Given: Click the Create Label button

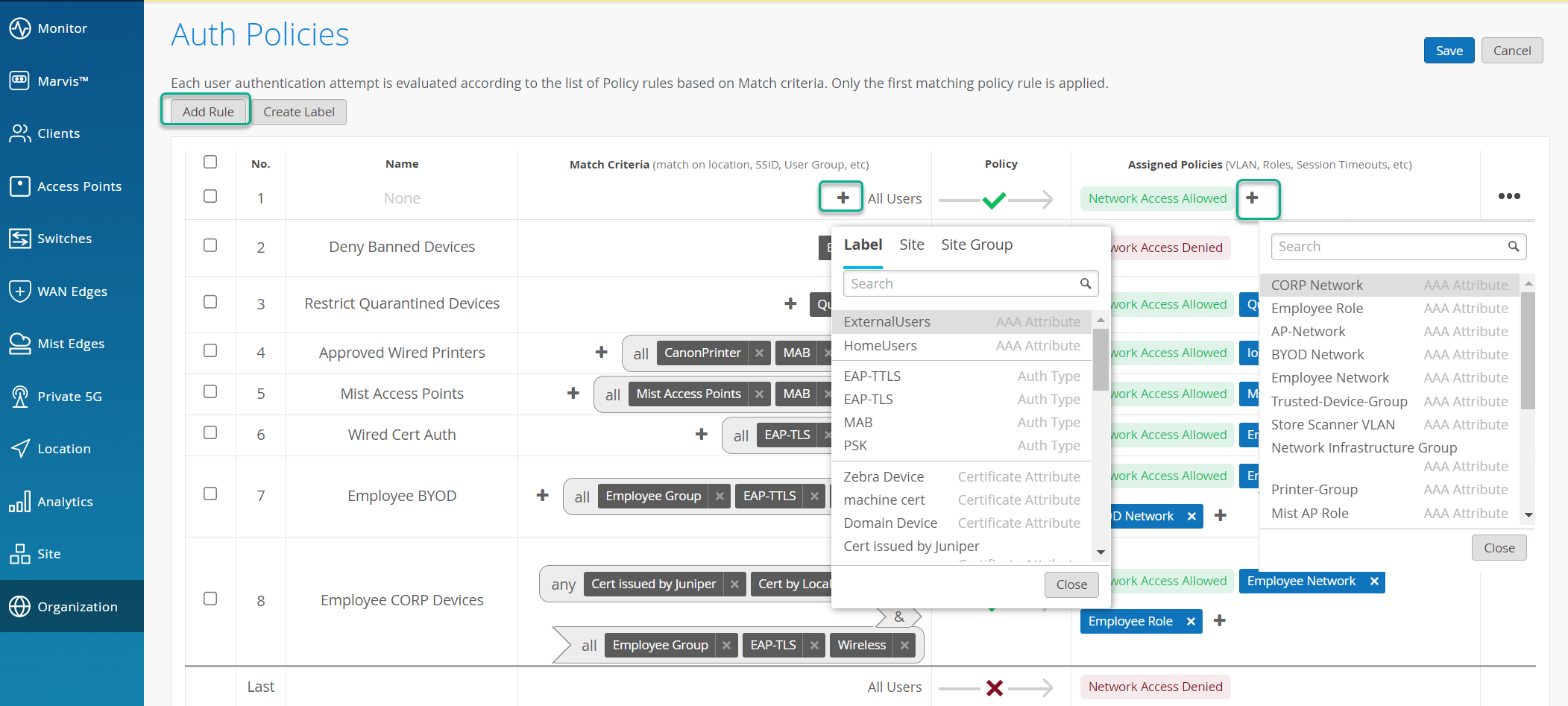Looking at the screenshot, I should tap(298, 112).
